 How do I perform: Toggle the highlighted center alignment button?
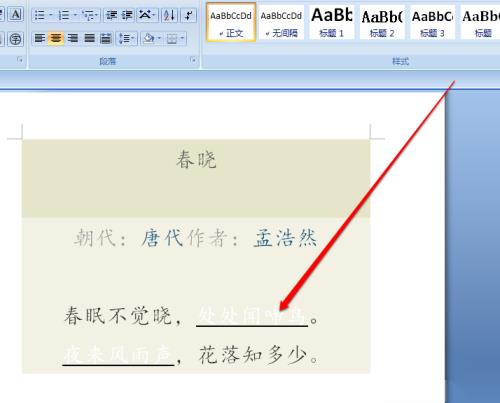pos(56,39)
